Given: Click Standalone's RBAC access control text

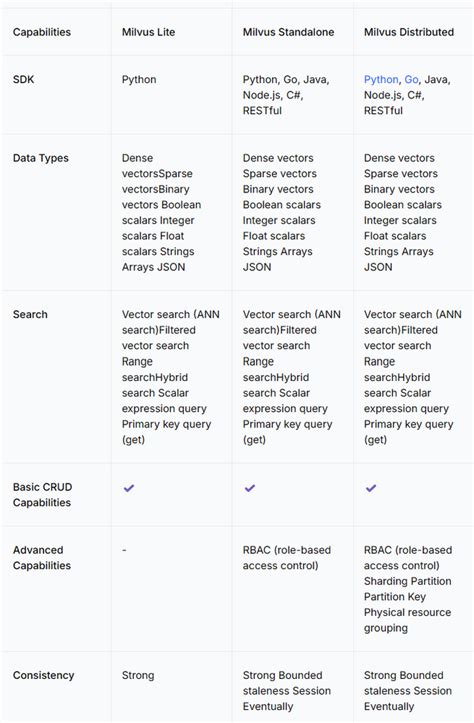Looking at the screenshot, I should pos(287,558).
